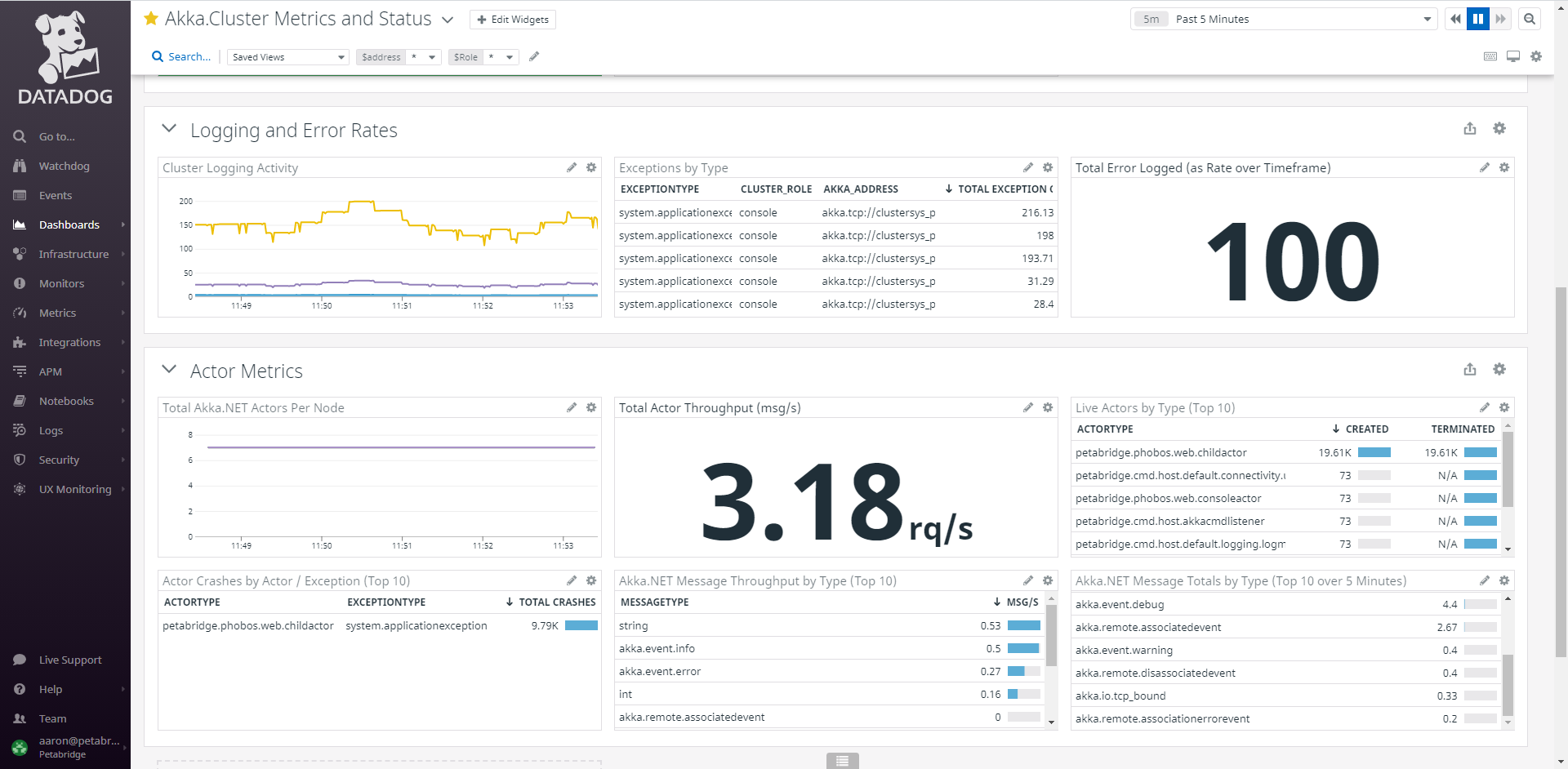Pause live dashboard updates
1568x769 pixels.
point(1478,19)
